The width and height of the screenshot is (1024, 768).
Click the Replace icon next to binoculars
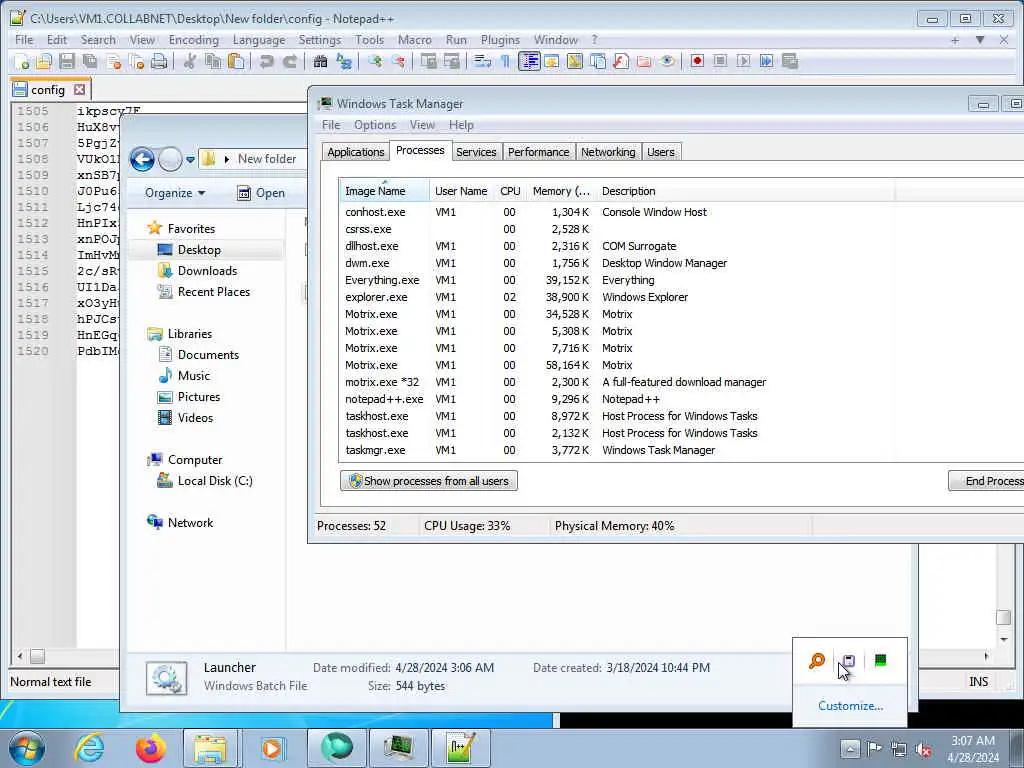point(344,61)
